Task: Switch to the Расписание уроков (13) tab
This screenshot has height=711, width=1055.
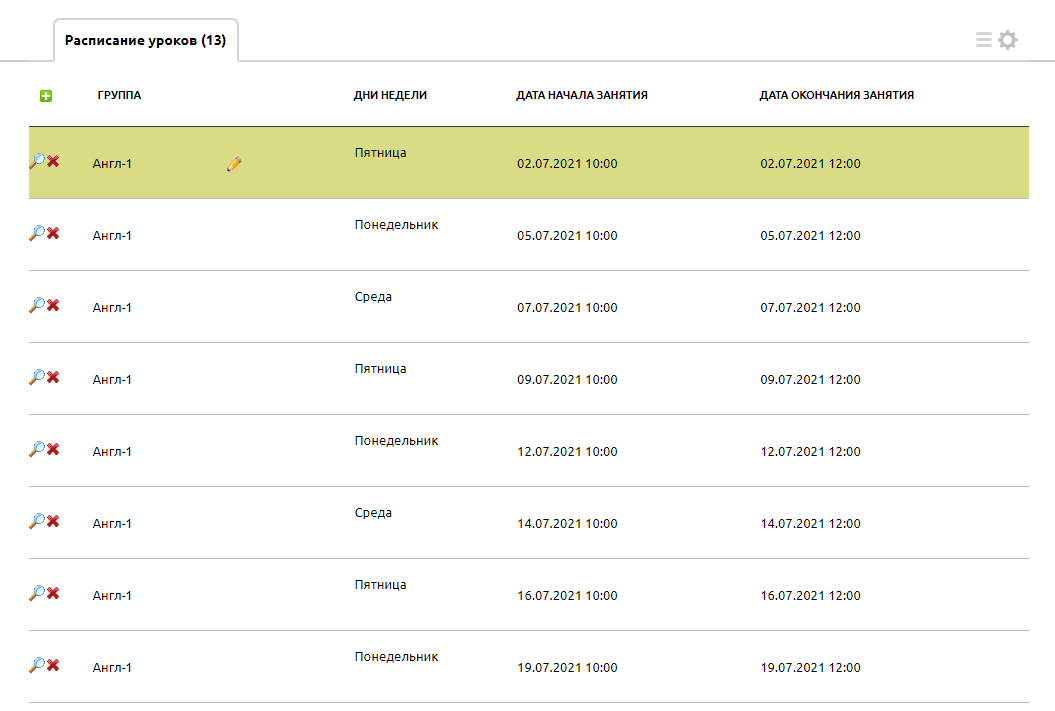Action: click(x=145, y=41)
